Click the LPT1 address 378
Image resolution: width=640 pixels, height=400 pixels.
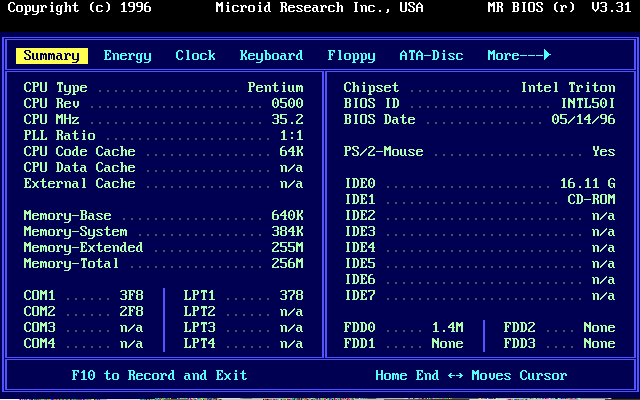coord(291,295)
